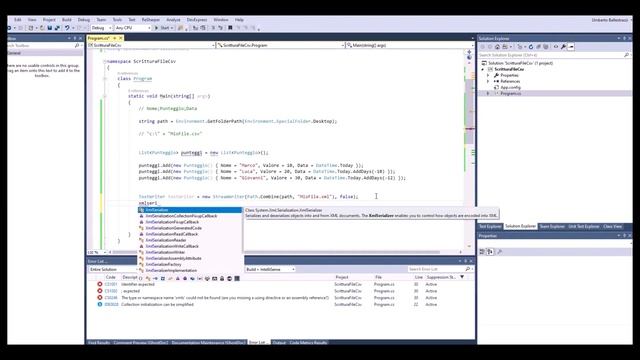Open the Build menu
The image size is (640, 360).
click(67, 20)
